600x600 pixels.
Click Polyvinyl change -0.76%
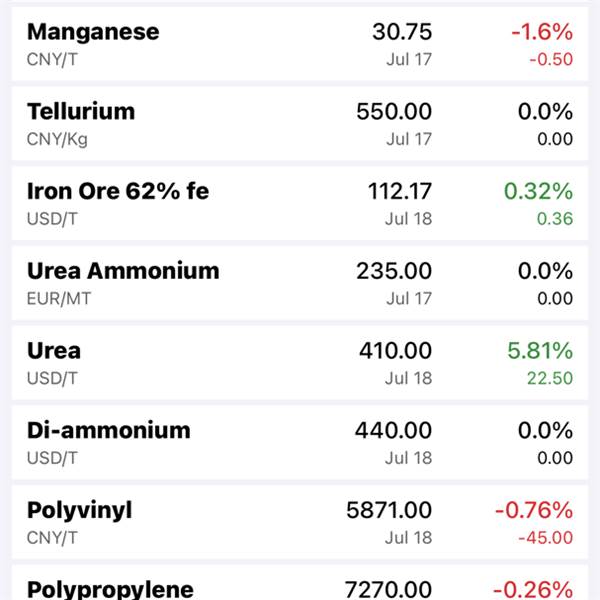[534, 510]
